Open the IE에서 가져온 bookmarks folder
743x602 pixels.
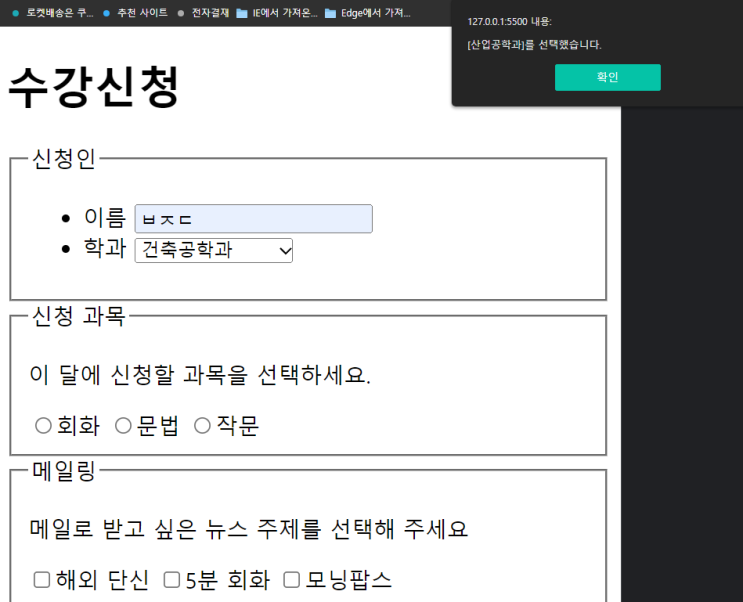pos(277,13)
